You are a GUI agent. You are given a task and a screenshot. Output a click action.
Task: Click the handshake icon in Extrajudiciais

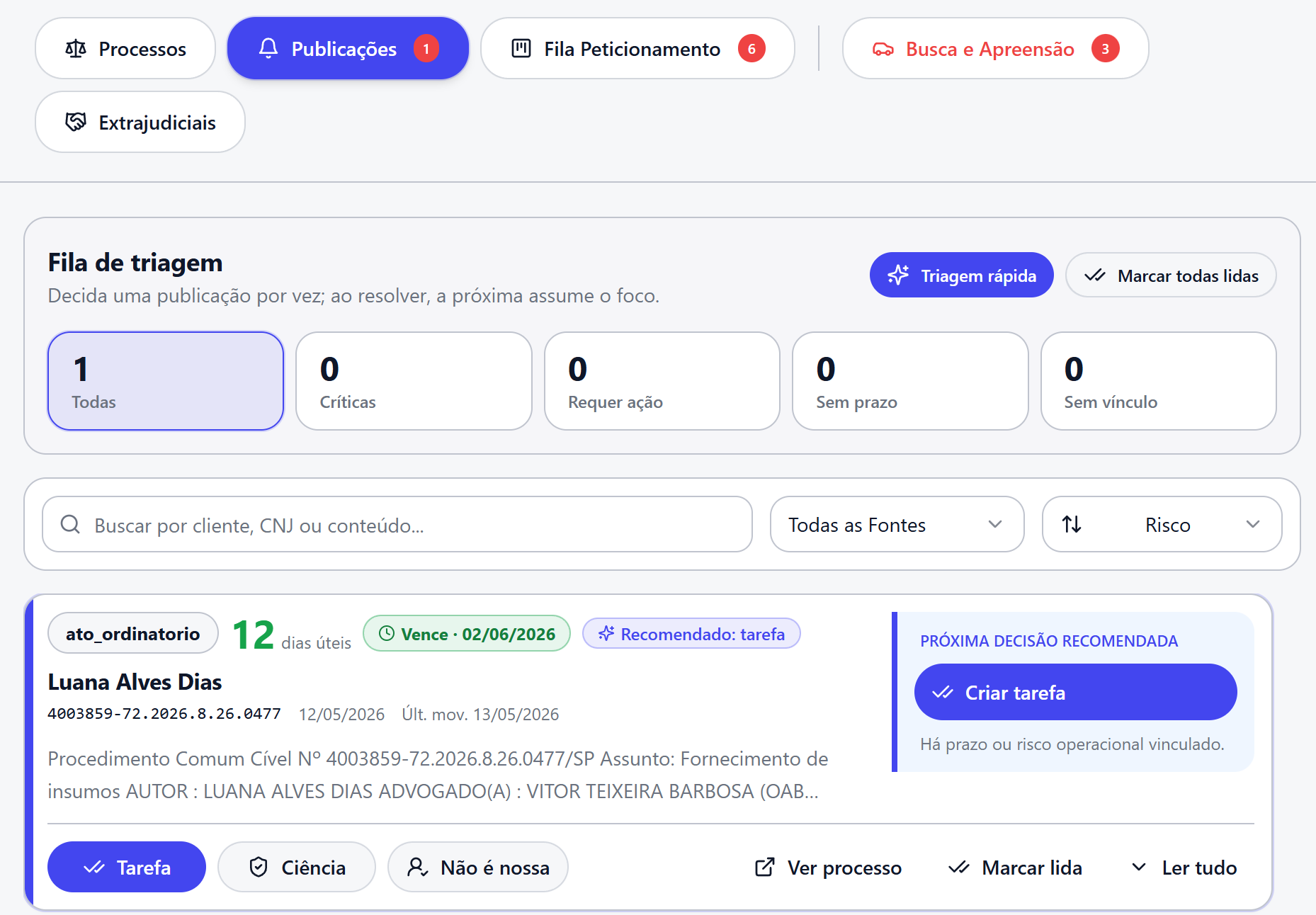coord(76,122)
